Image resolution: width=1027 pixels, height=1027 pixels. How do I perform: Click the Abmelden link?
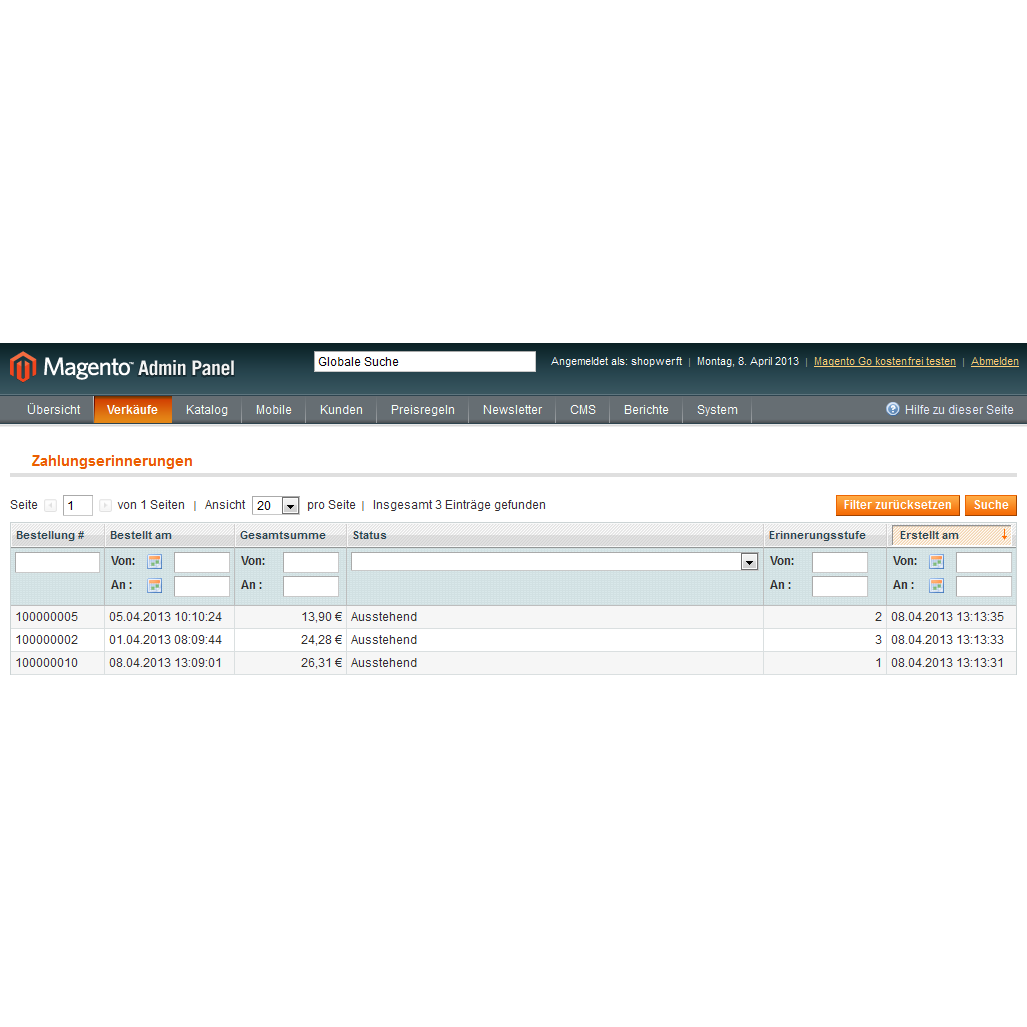[x=994, y=362]
